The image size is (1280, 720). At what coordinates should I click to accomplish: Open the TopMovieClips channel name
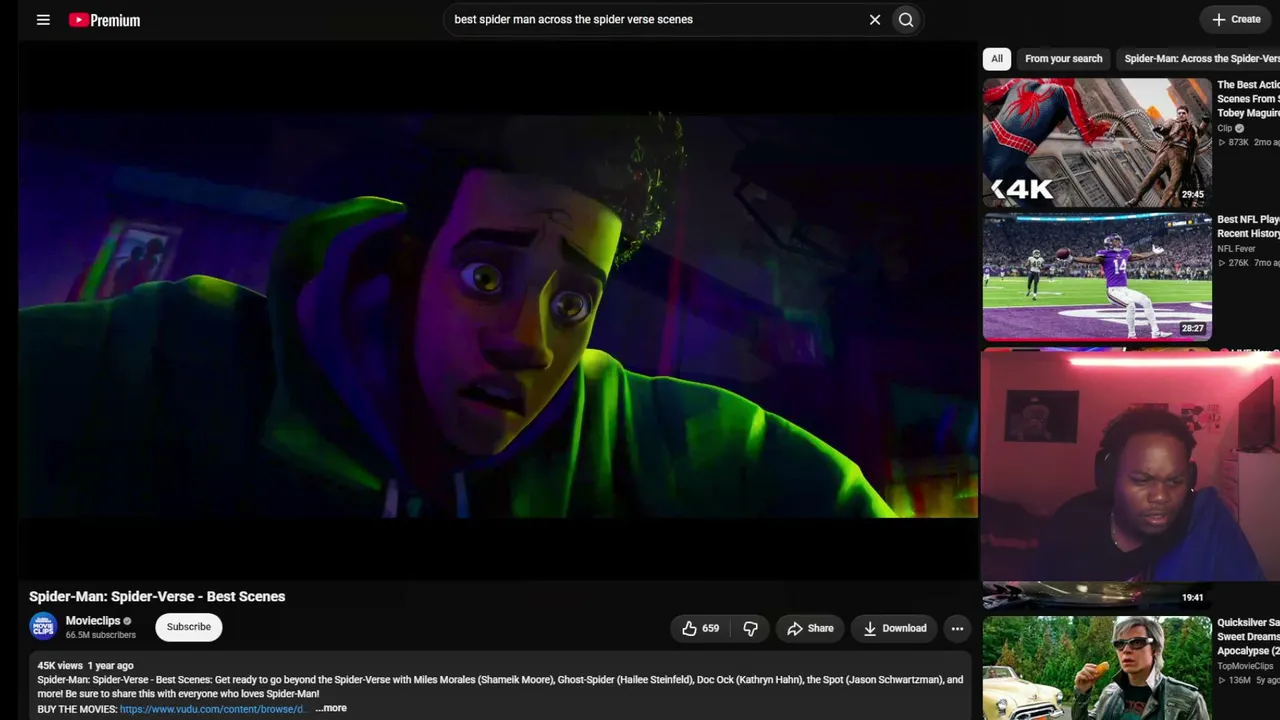(x=1246, y=666)
